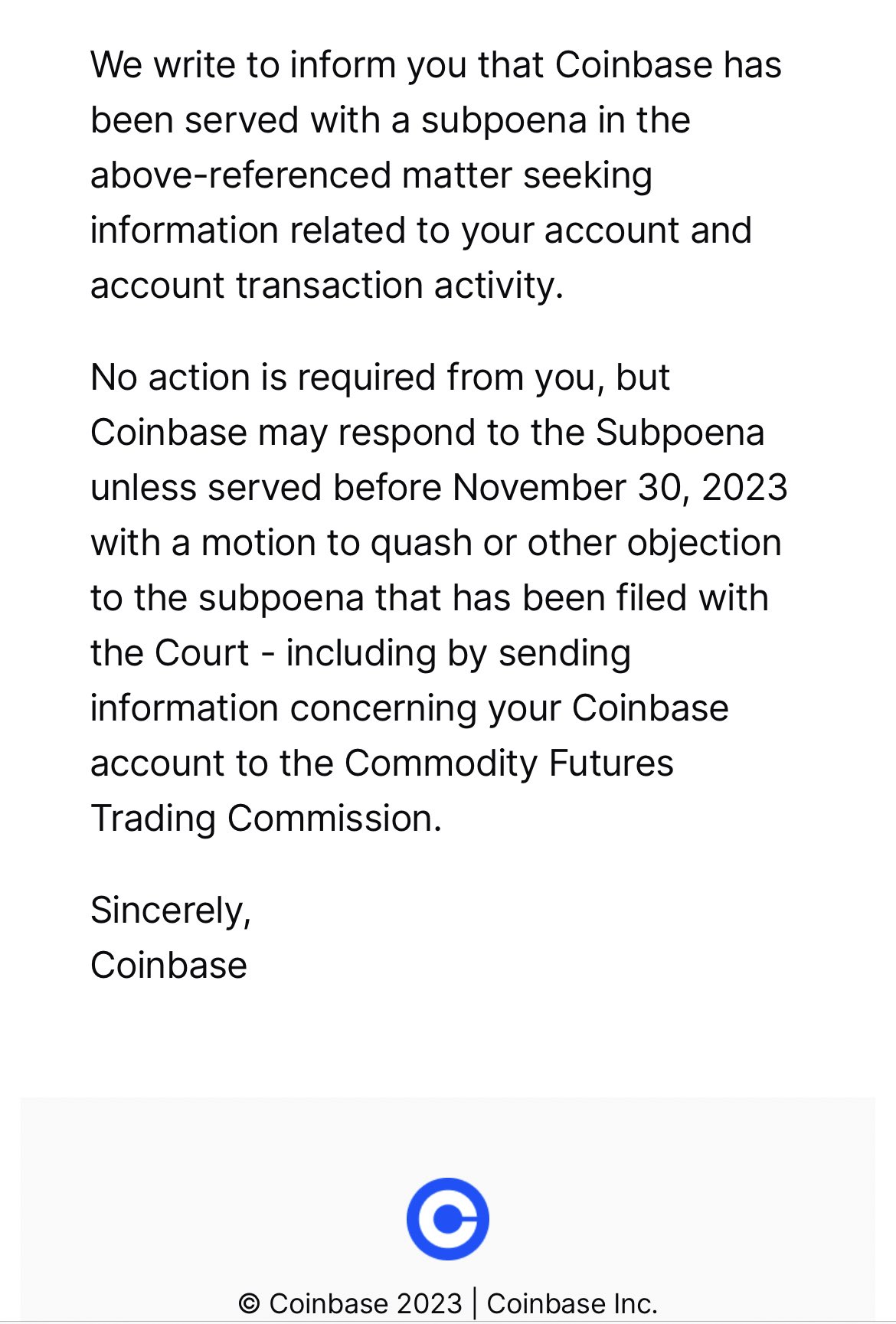896x1324 pixels.
Task: Click the "Trading Commission." text line
Action: 267,819
